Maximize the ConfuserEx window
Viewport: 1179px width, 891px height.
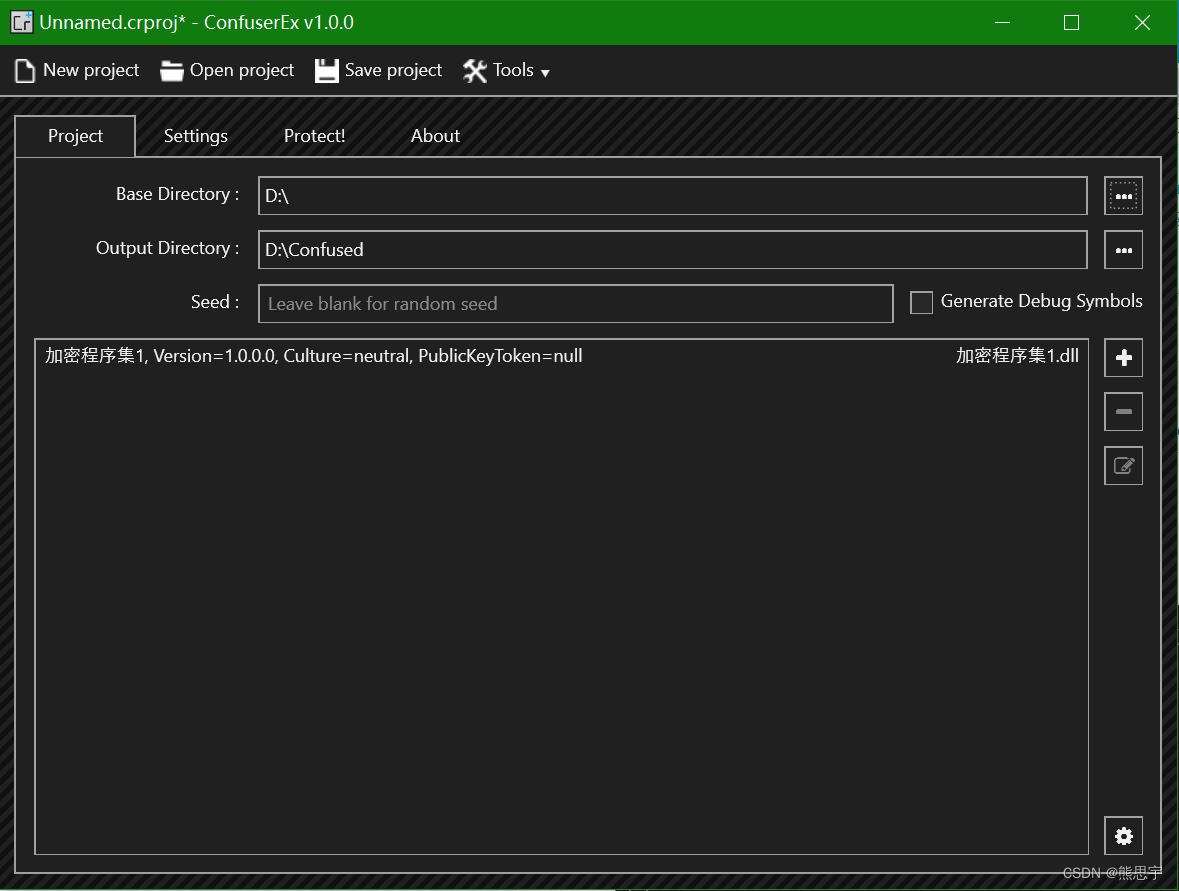click(1071, 23)
